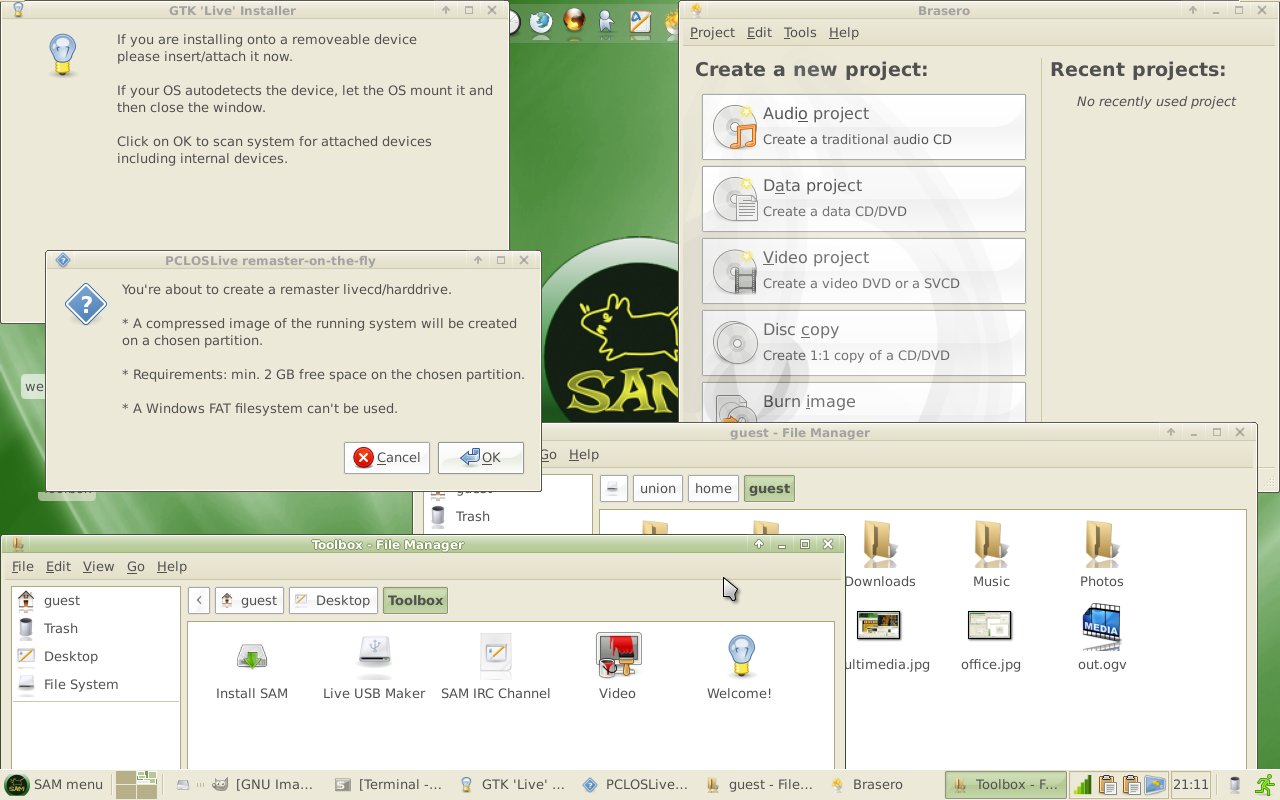This screenshot has width=1280, height=800.
Task: Click the back arrow in Toolbox path bar
Action: 199,600
